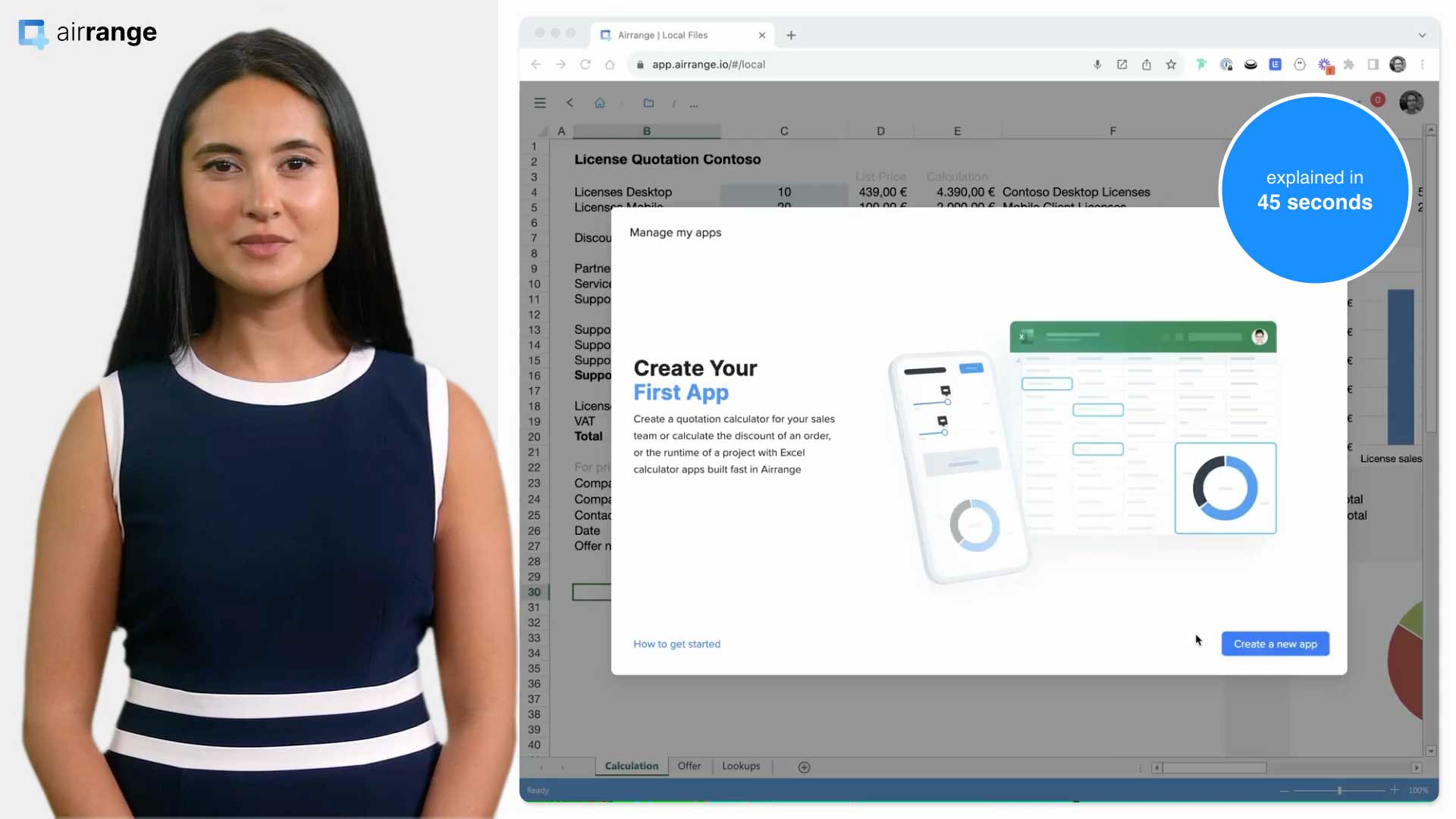The image size is (1456, 819).
Task: Expand the breadcrumb ellipsis path
Action: [x=694, y=104]
